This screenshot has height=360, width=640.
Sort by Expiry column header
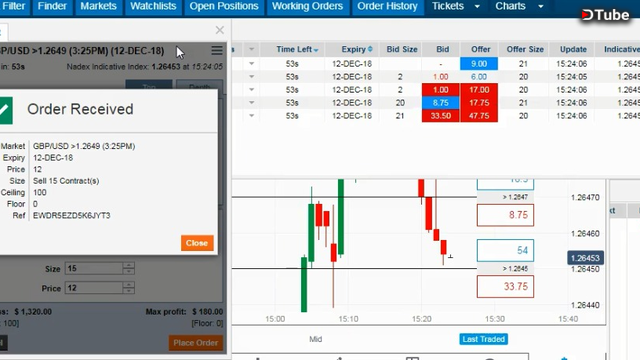click(x=356, y=49)
